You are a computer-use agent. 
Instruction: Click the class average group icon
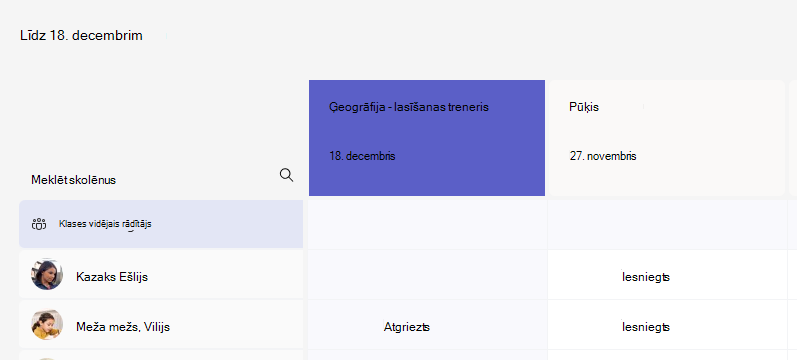coord(39,224)
